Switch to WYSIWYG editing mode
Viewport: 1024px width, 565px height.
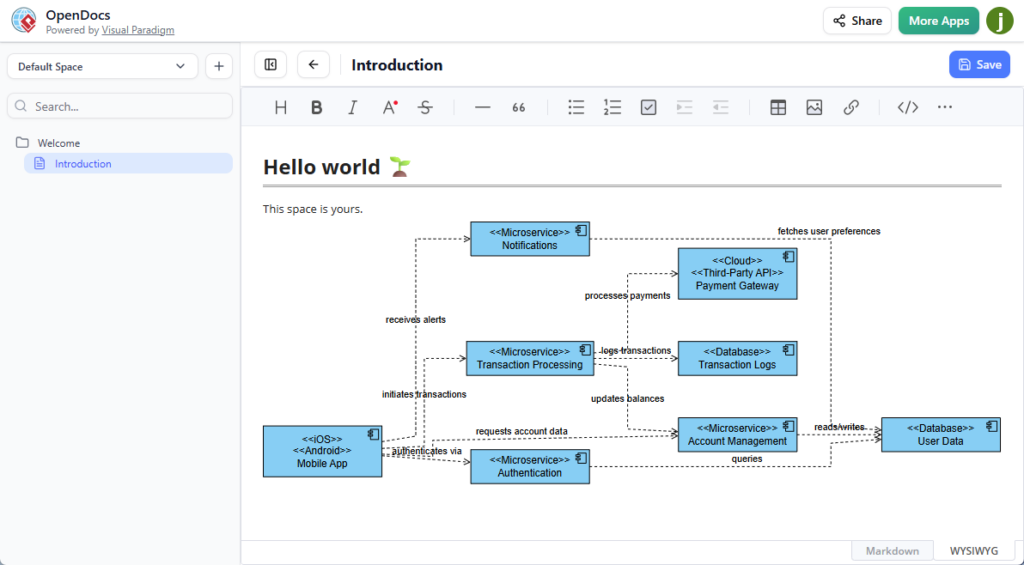click(973, 551)
